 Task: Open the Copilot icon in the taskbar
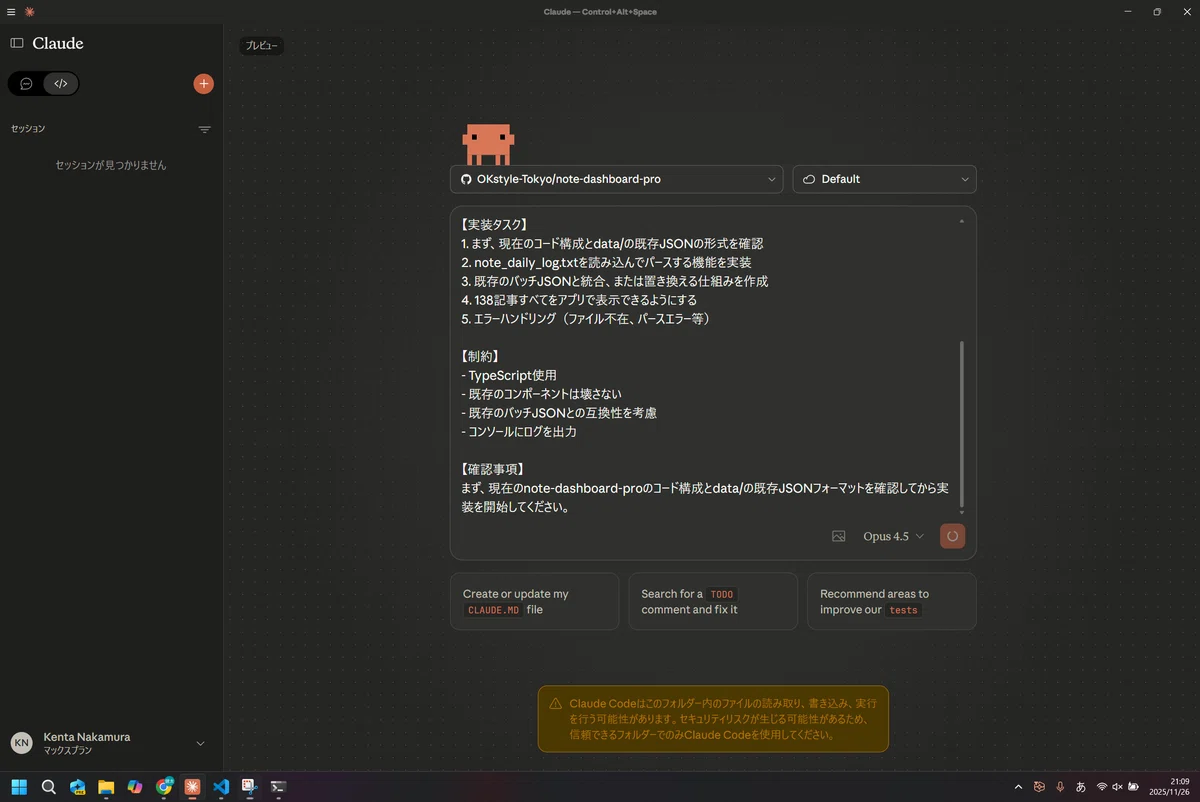coord(135,787)
